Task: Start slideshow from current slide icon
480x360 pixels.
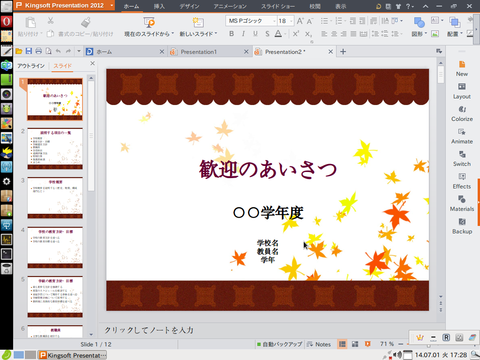Action: pyautogui.click(x=149, y=22)
